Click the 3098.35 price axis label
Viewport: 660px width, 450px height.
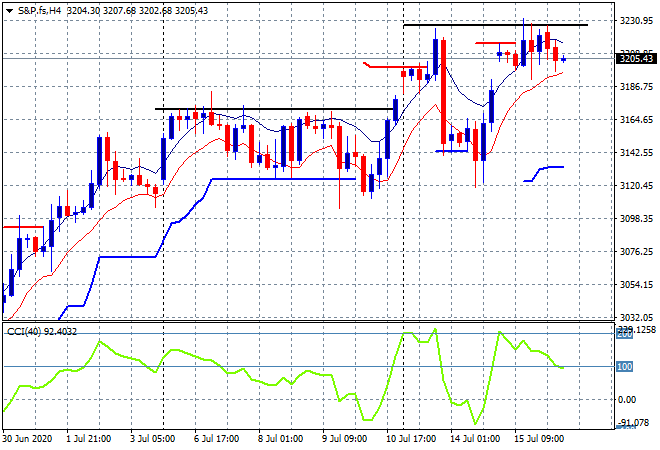tap(636, 218)
